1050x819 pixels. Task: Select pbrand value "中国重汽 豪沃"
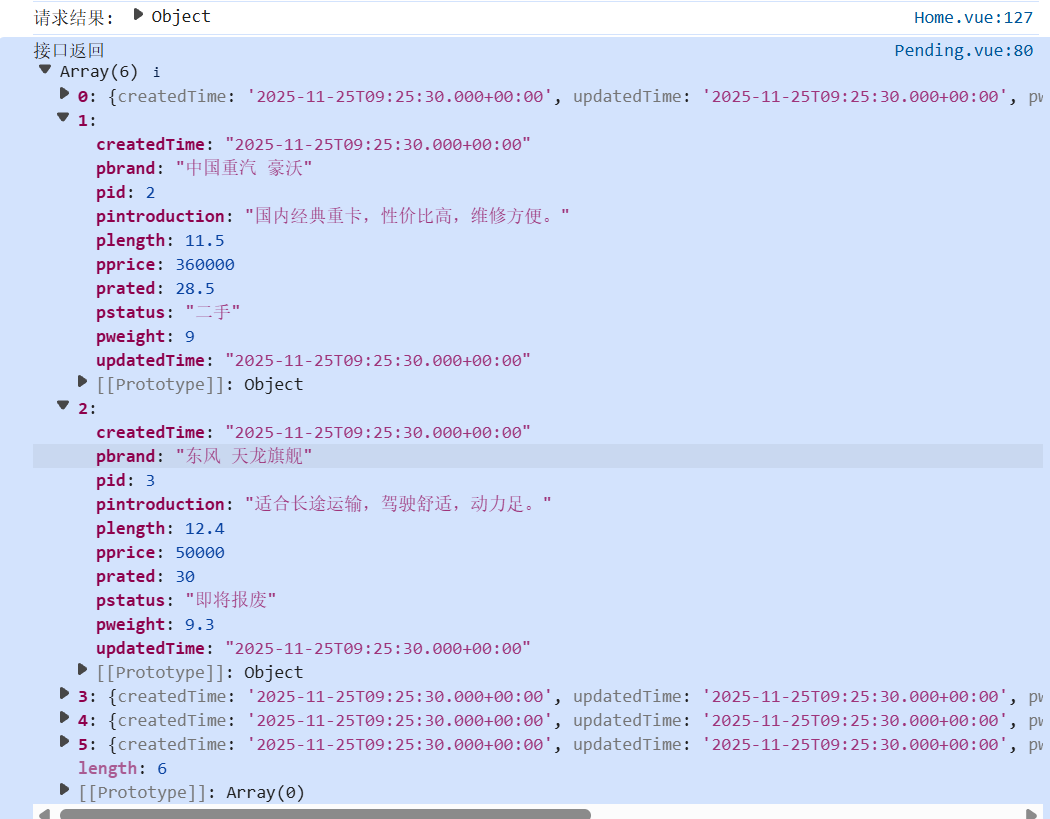click(244, 167)
